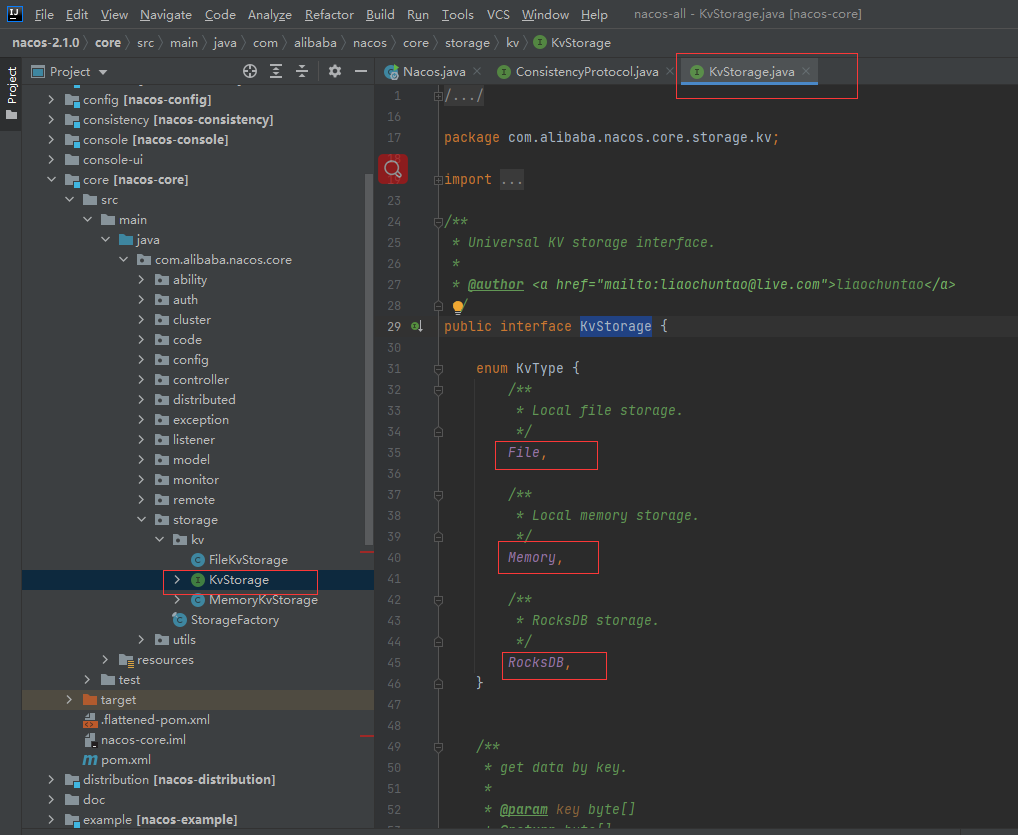Expand the MemoryKvStorage class node
This screenshot has width=1018, height=835.
pos(177,599)
